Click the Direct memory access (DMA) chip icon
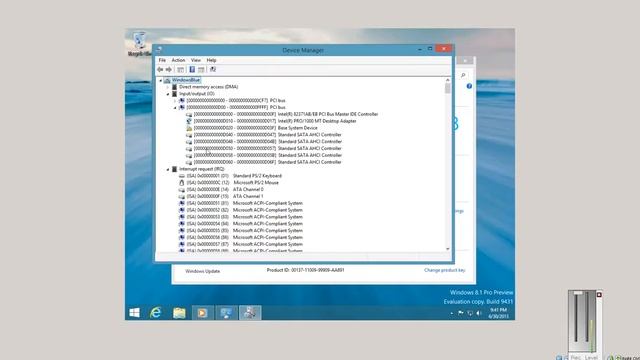 click(175, 87)
